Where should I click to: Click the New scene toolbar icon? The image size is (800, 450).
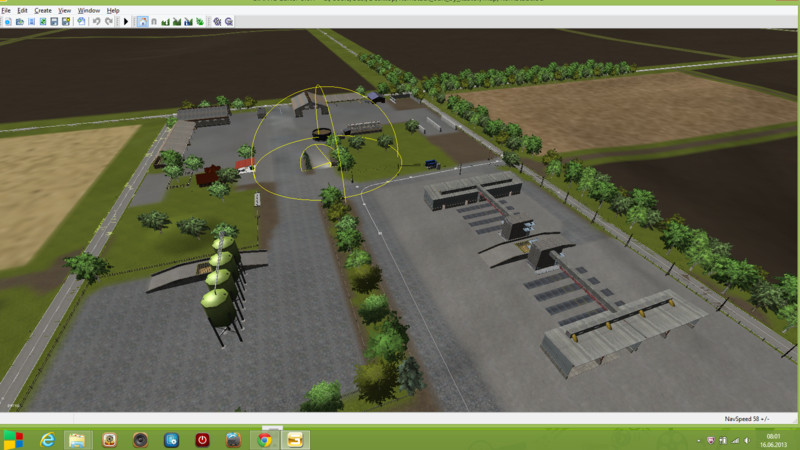(x=6, y=20)
